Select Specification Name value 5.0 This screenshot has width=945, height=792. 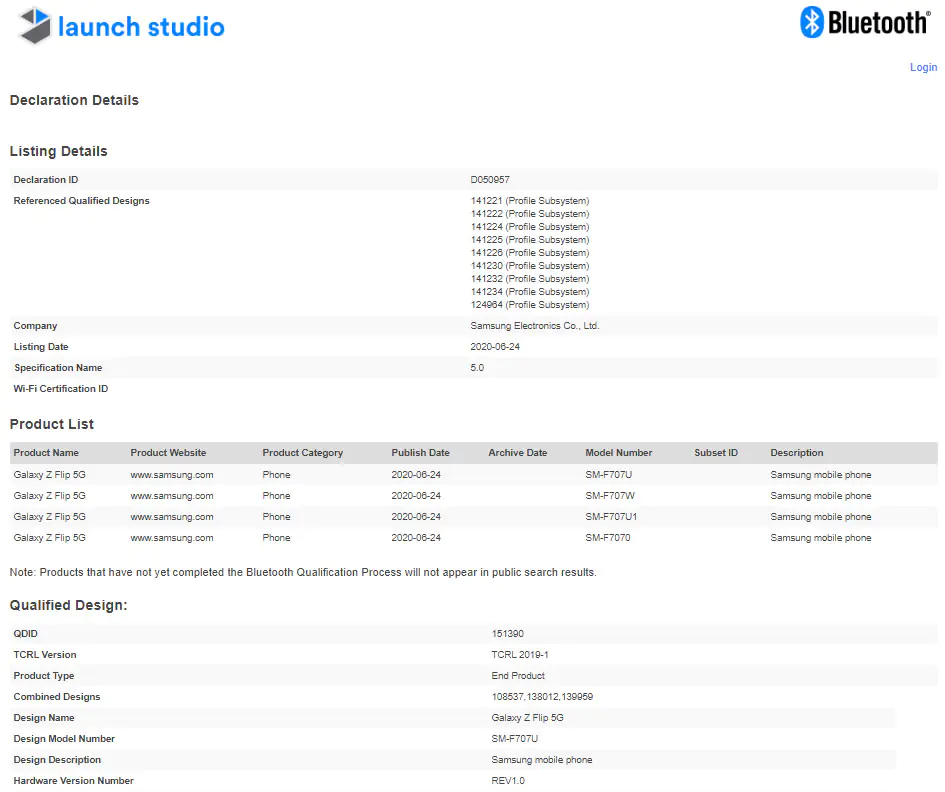[477, 368]
